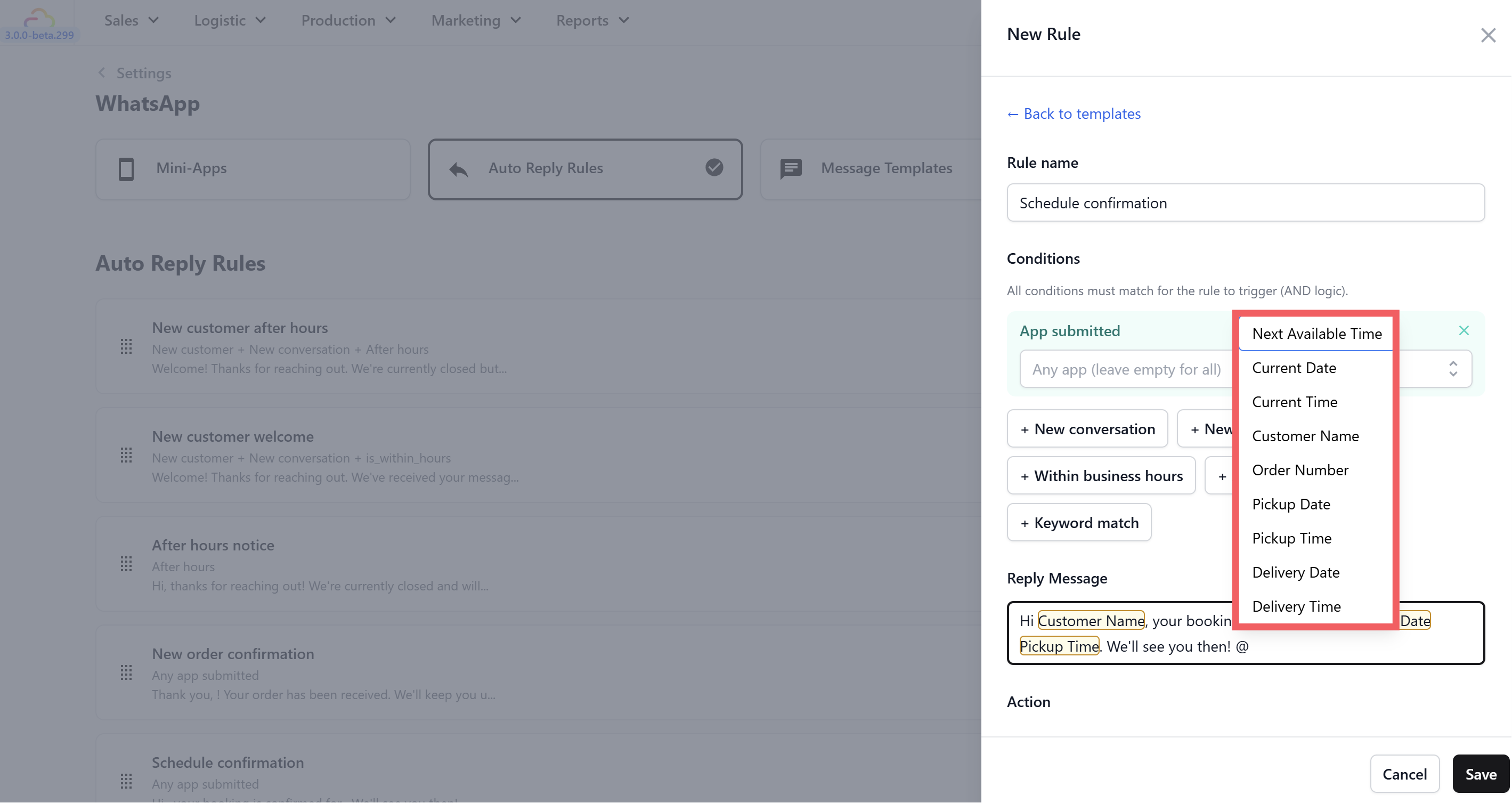The width and height of the screenshot is (1512, 803).
Task: Click the Message Templates chat icon
Action: tap(791, 169)
